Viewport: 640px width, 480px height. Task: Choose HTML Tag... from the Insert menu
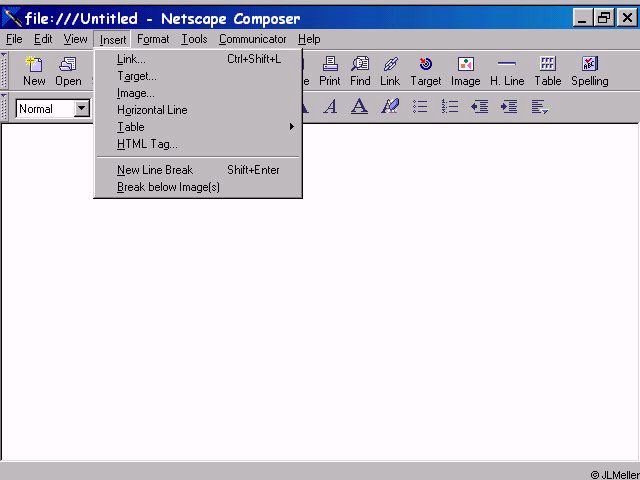click(198, 144)
